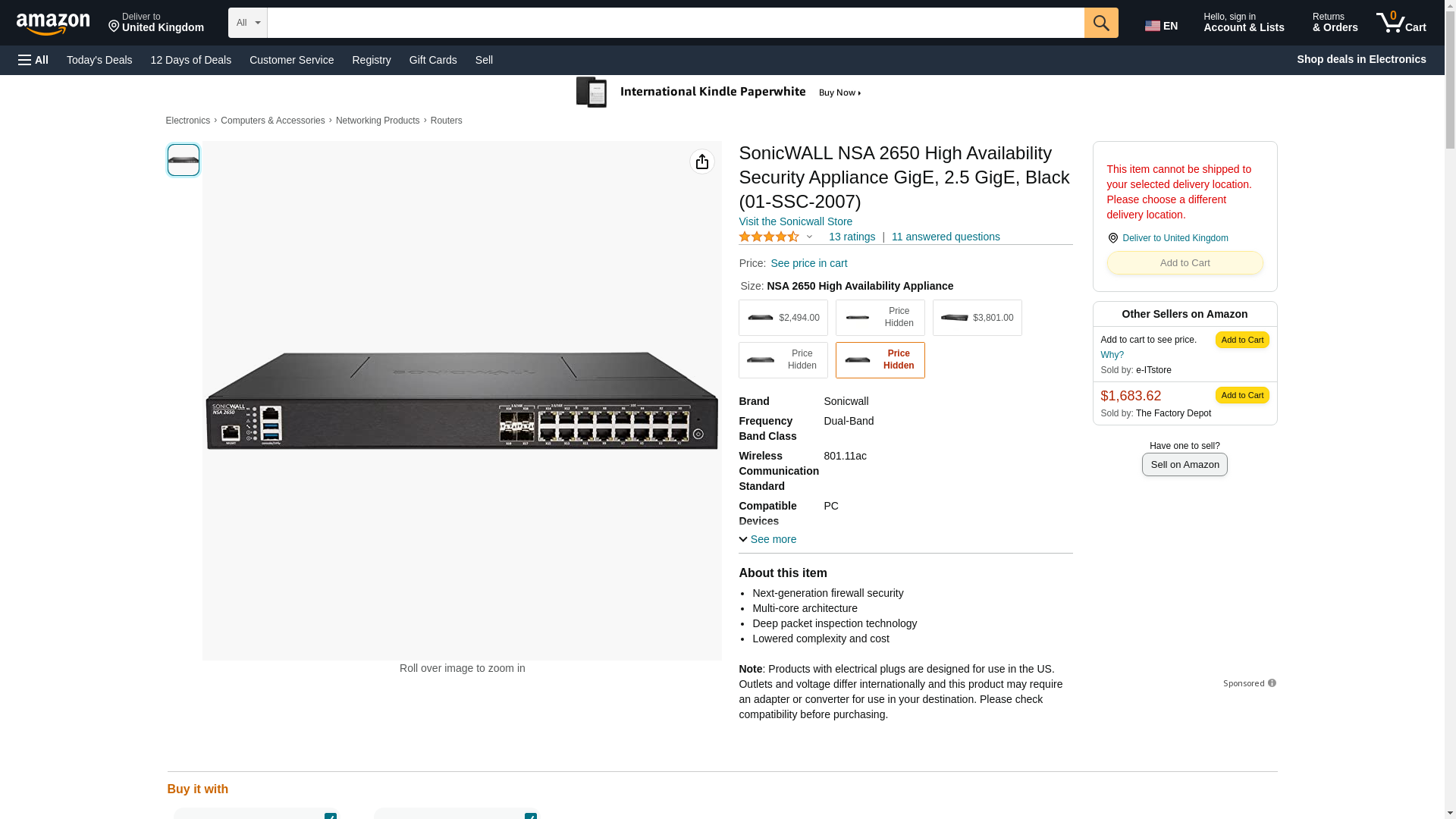Go to Gift Cards nav item
The height and width of the screenshot is (819, 1456).
coord(433,60)
